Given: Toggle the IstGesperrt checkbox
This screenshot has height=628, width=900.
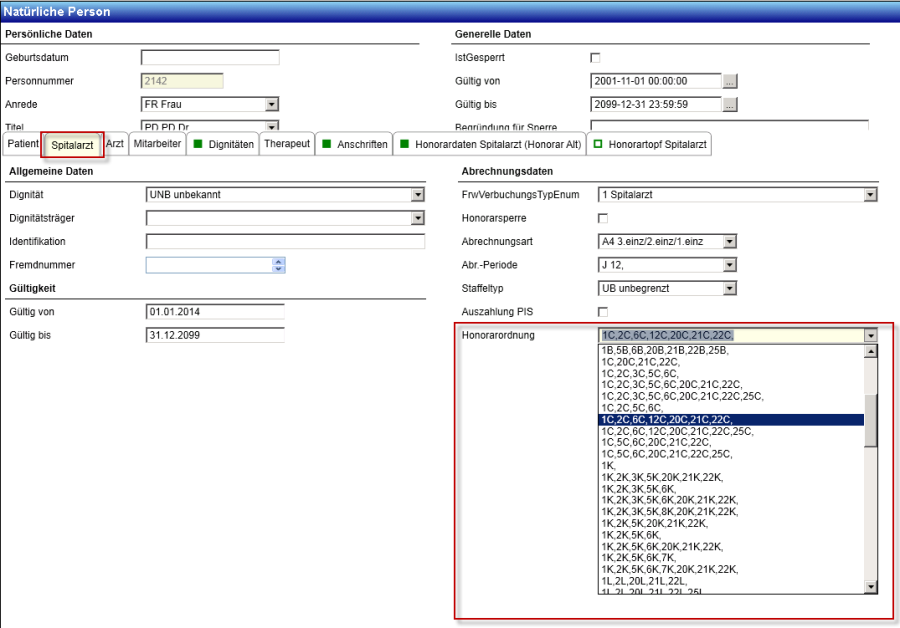Looking at the screenshot, I should [596, 58].
